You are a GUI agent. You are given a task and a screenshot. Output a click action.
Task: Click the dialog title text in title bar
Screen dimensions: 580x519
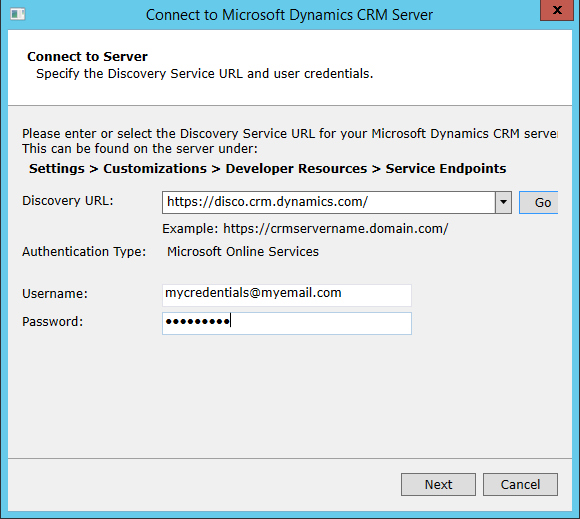point(289,15)
